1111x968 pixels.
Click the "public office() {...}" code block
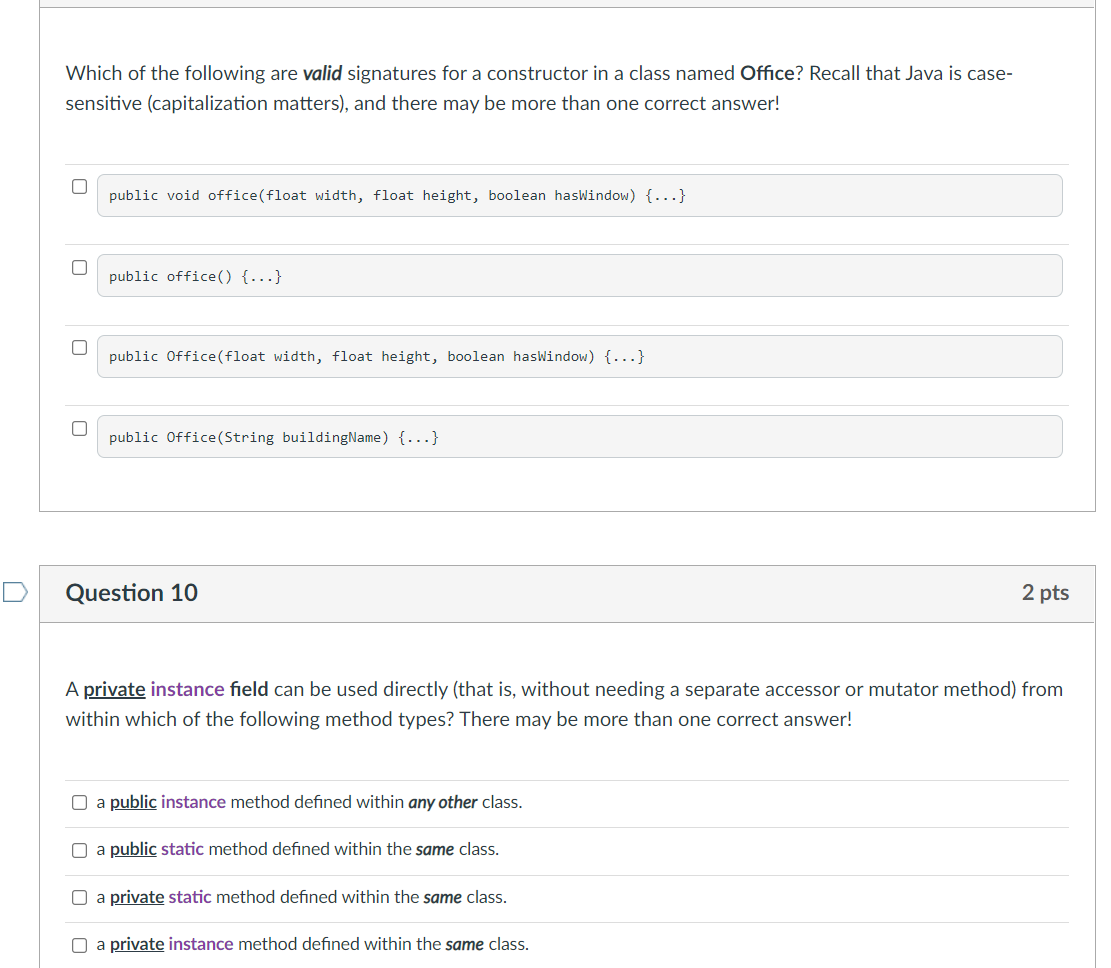580,275
